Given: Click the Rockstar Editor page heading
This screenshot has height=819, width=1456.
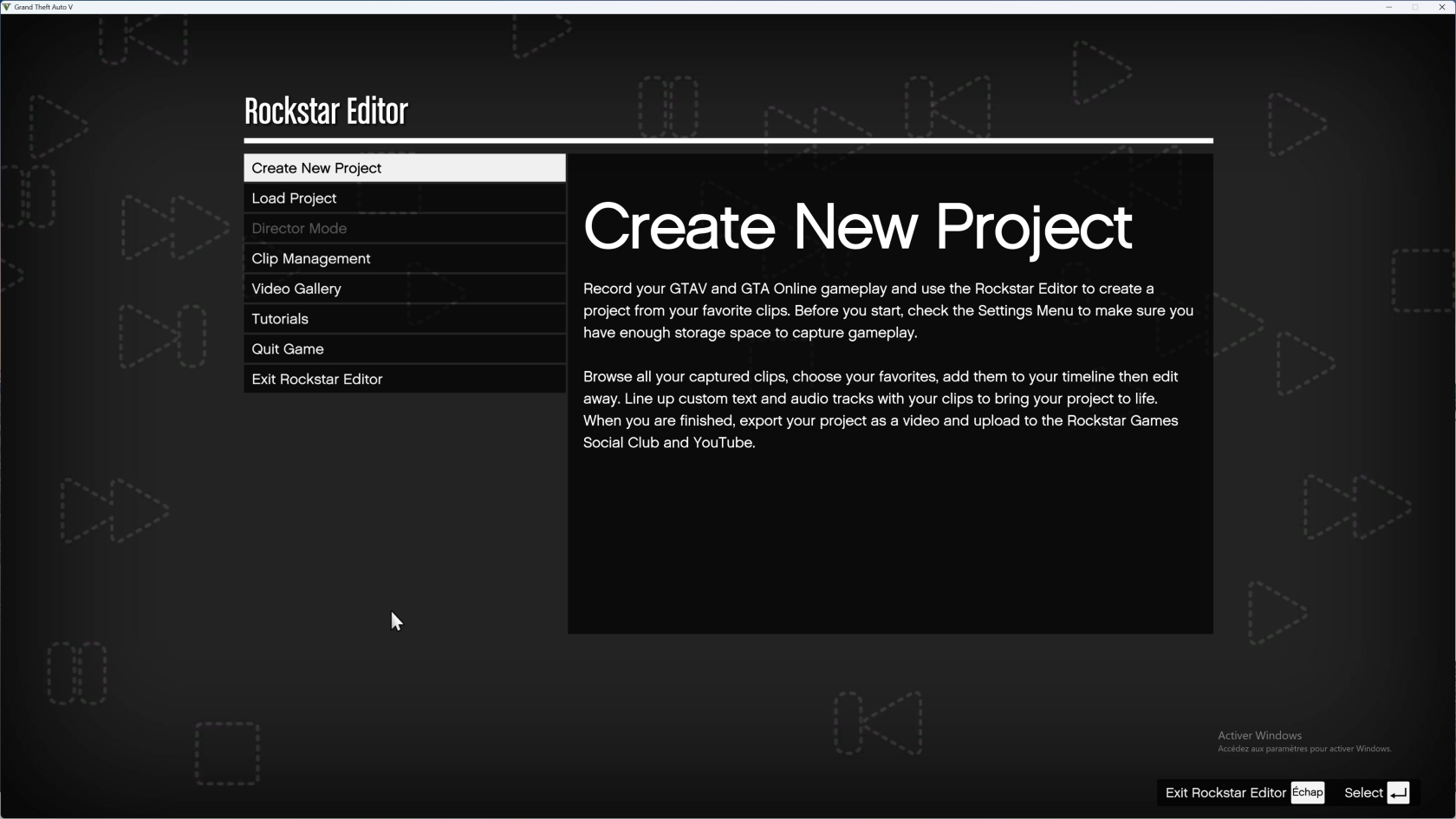Looking at the screenshot, I should 326,112.
